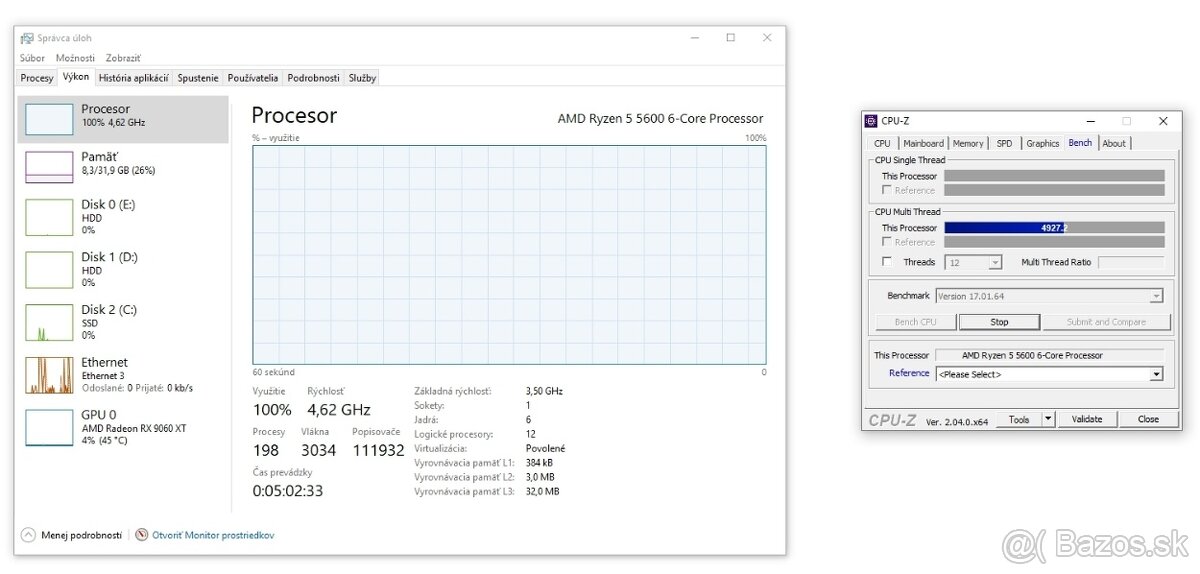The width and height of the screenshot is (1200, 574).
Task: Enable the Threads checkbox in CPU-Z
Action: click(887, 262)
